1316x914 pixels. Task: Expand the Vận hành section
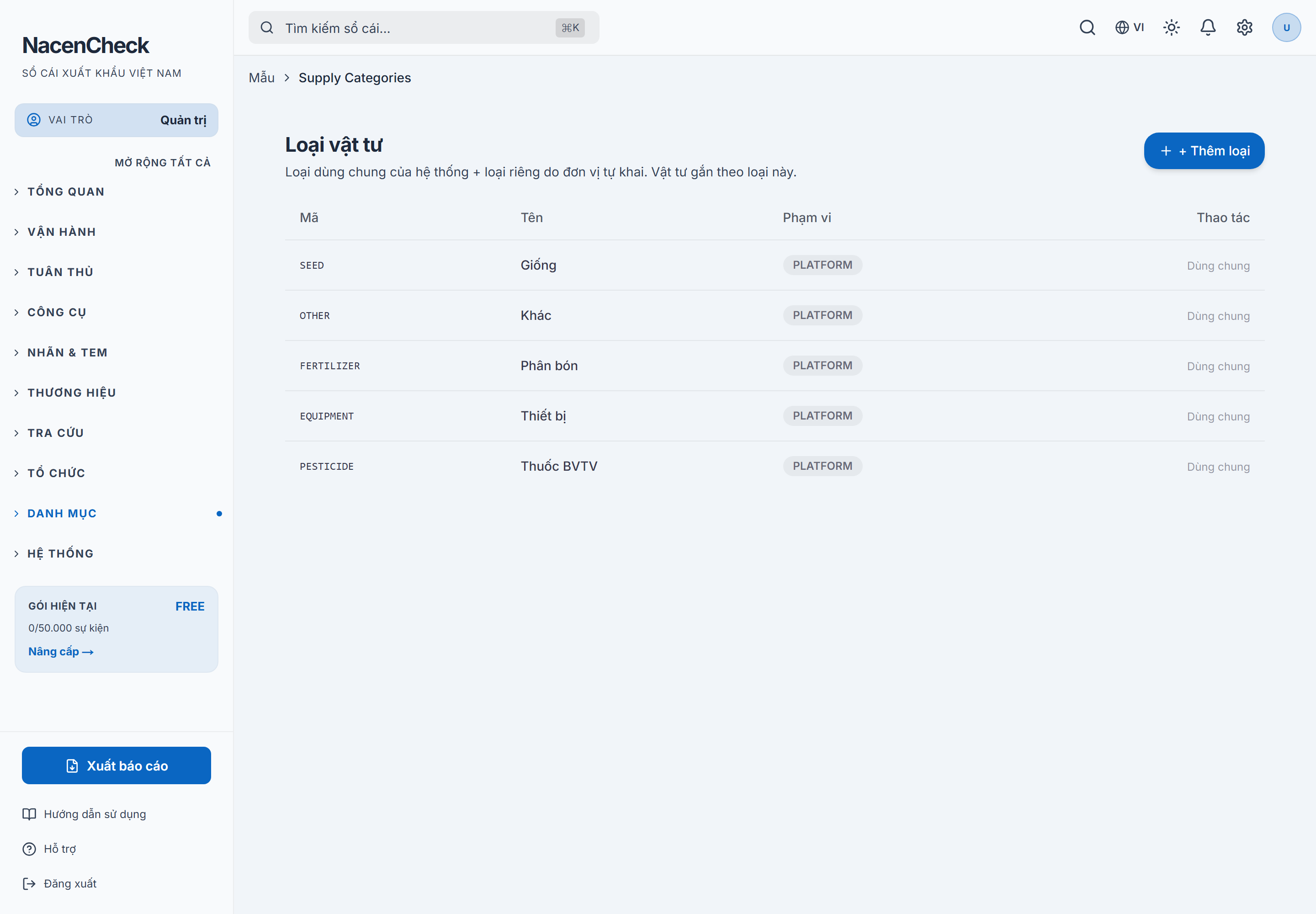coord(116,231)
